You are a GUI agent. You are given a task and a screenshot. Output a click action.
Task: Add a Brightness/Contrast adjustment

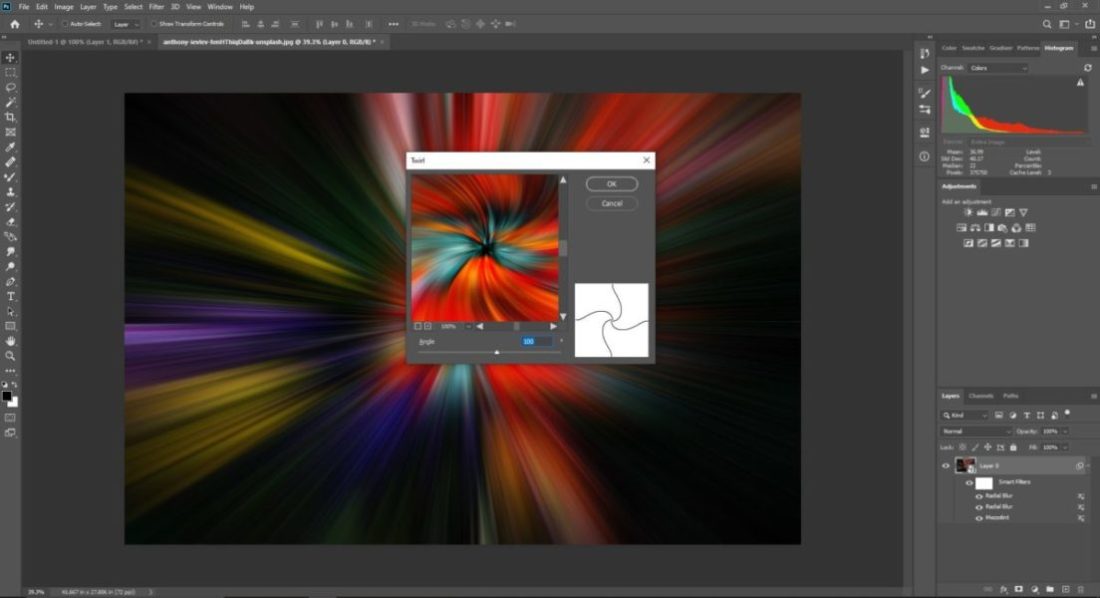coord(968,213)
